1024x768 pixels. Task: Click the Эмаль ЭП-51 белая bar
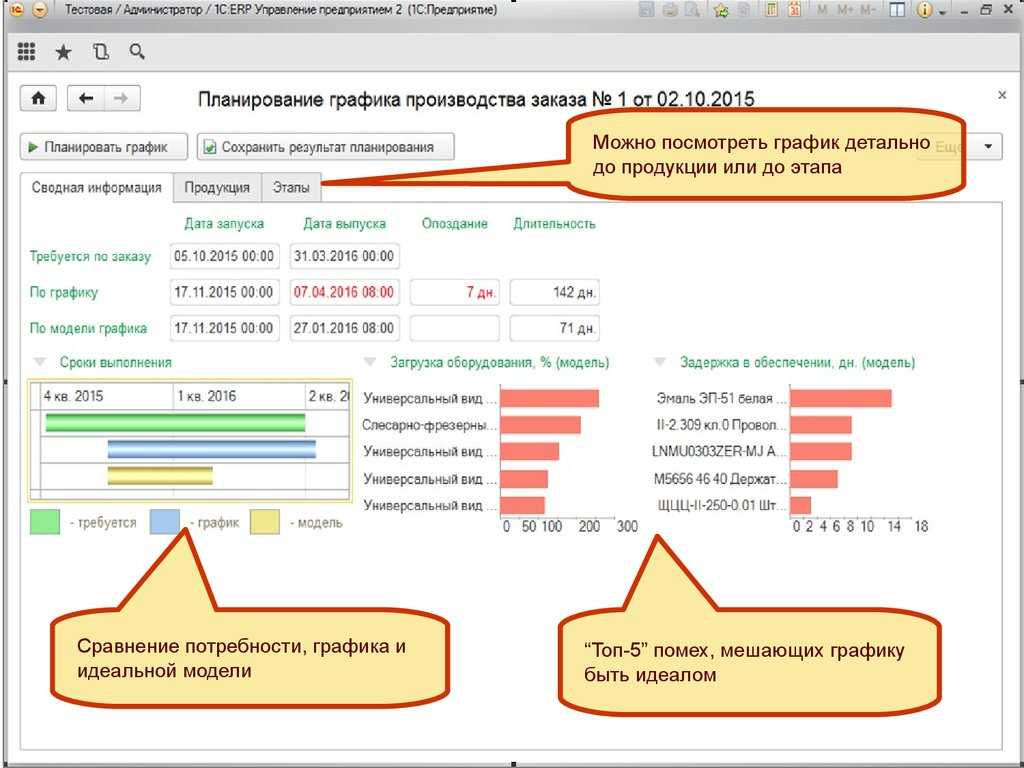(x=841, y=398)
